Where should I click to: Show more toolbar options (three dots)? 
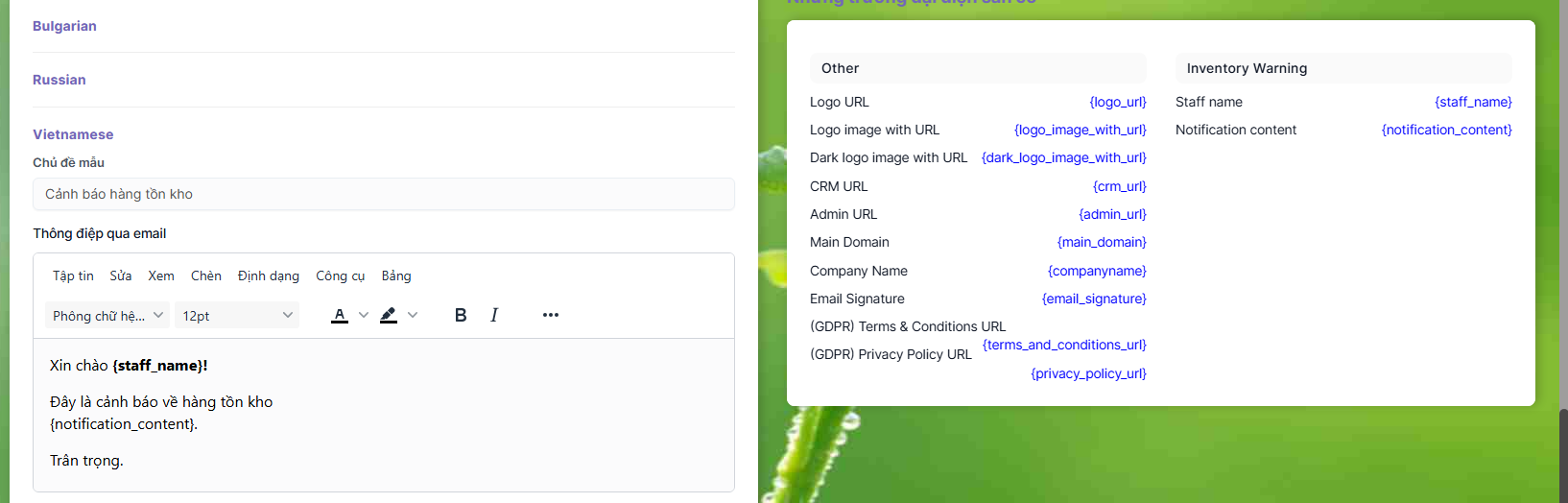point(551,315)
